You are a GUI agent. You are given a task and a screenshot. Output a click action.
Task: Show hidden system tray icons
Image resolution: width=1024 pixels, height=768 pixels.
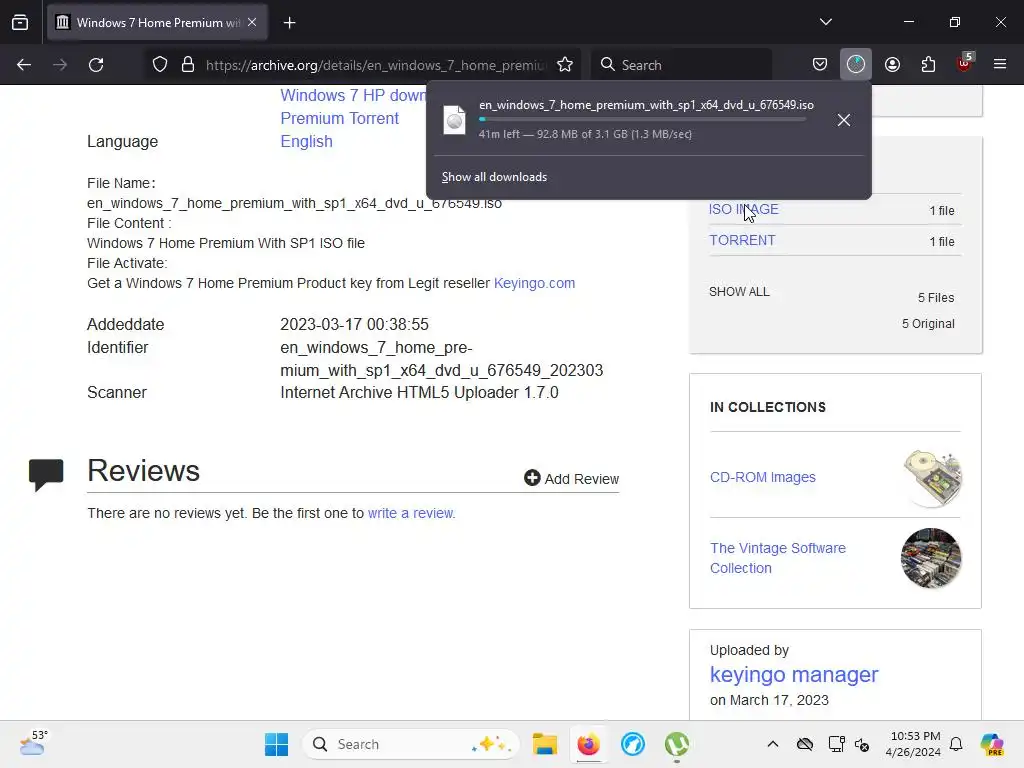[773, 744]
